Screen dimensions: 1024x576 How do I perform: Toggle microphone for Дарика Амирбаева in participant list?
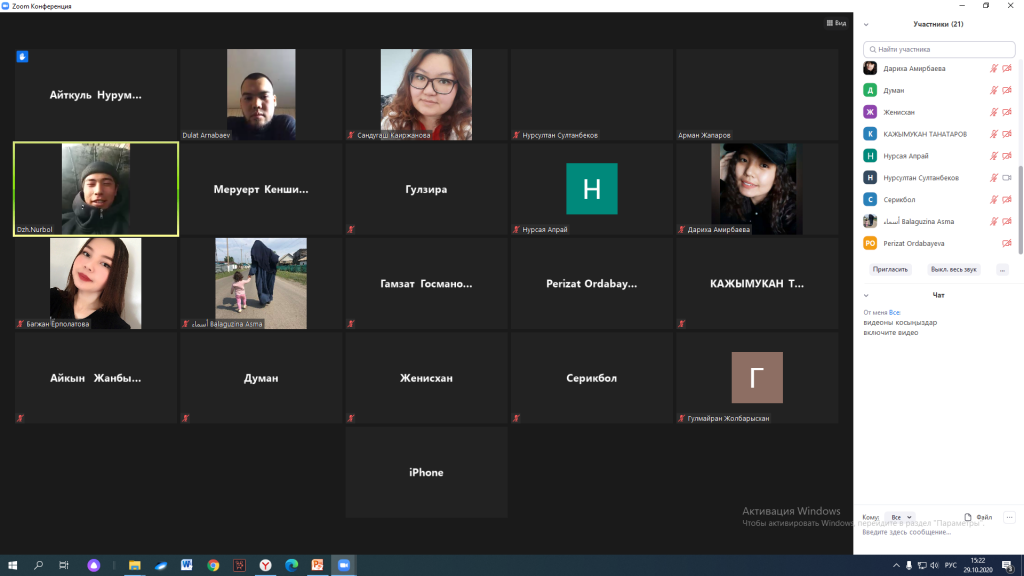[x=994, y=68]
